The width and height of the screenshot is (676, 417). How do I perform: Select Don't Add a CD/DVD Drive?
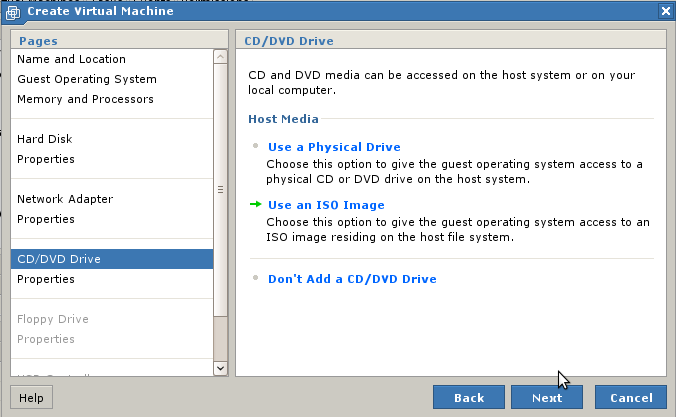coord(352,279)
